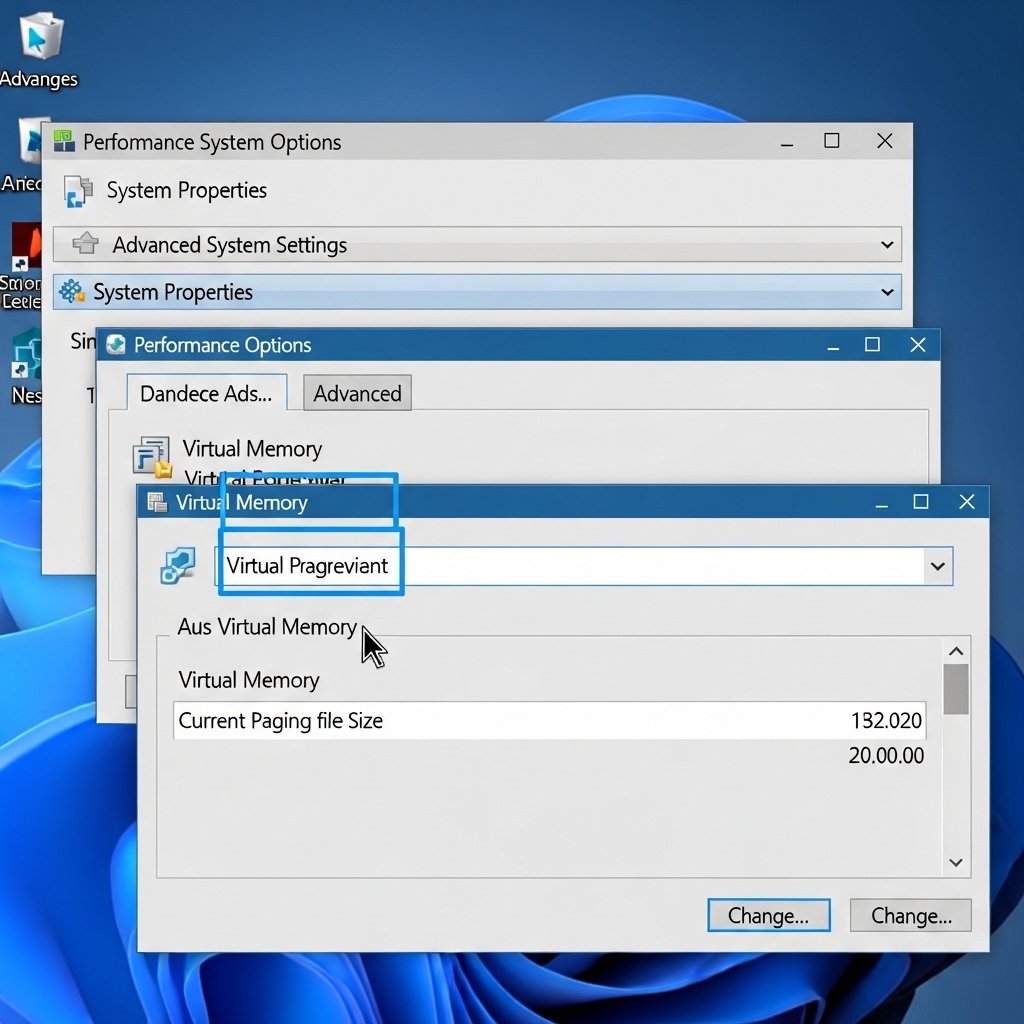Select the Dandece Ads... tab
Viewport: 1024px width, 1024px height.
click(206, 393)
